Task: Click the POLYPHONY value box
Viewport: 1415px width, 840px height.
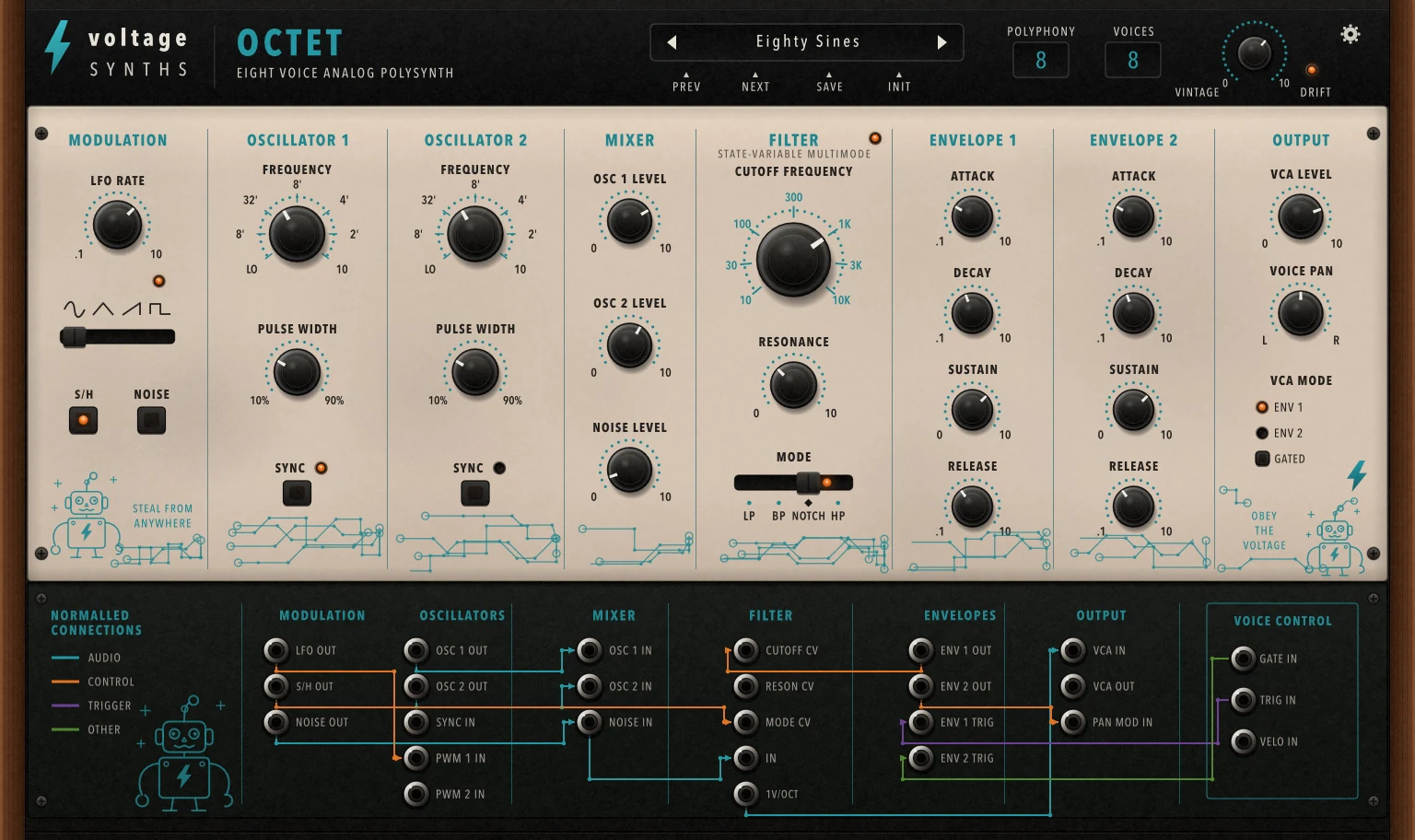Action: pos(1041,61)
